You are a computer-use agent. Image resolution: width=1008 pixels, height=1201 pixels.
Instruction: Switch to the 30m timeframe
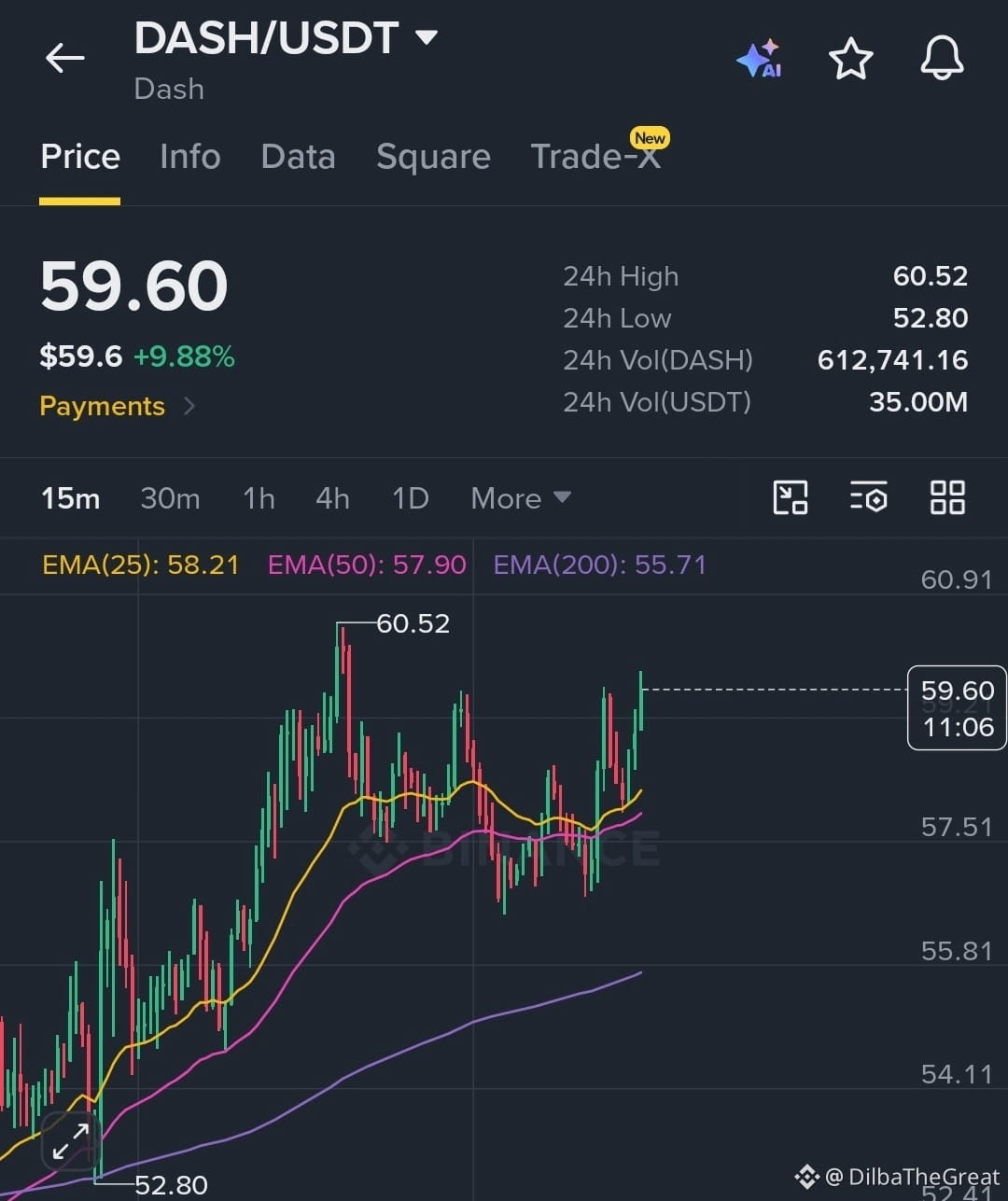point(170,498)
